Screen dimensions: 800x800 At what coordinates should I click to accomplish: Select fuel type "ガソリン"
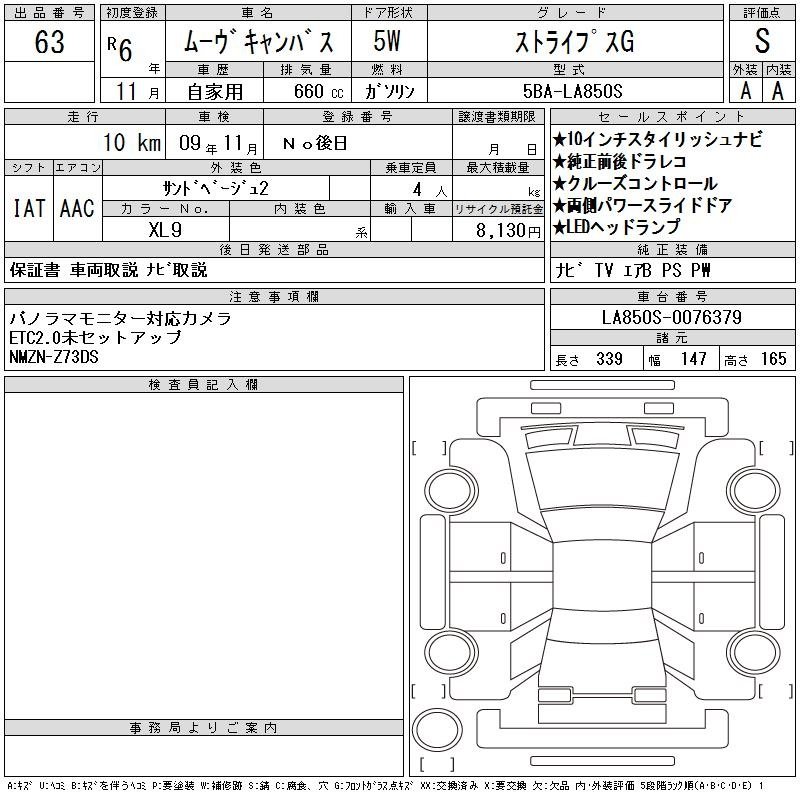[x=389, y=91]
